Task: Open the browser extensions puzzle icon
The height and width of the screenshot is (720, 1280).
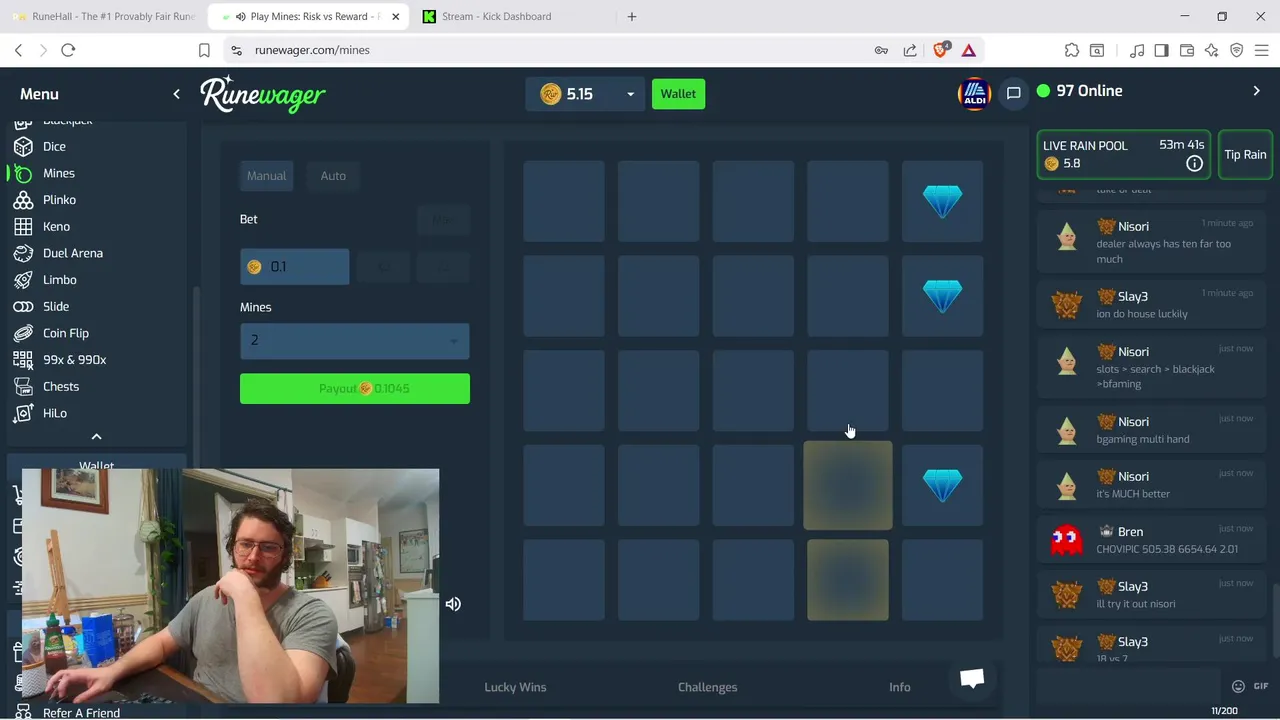Action: (x=1072, y=50)
